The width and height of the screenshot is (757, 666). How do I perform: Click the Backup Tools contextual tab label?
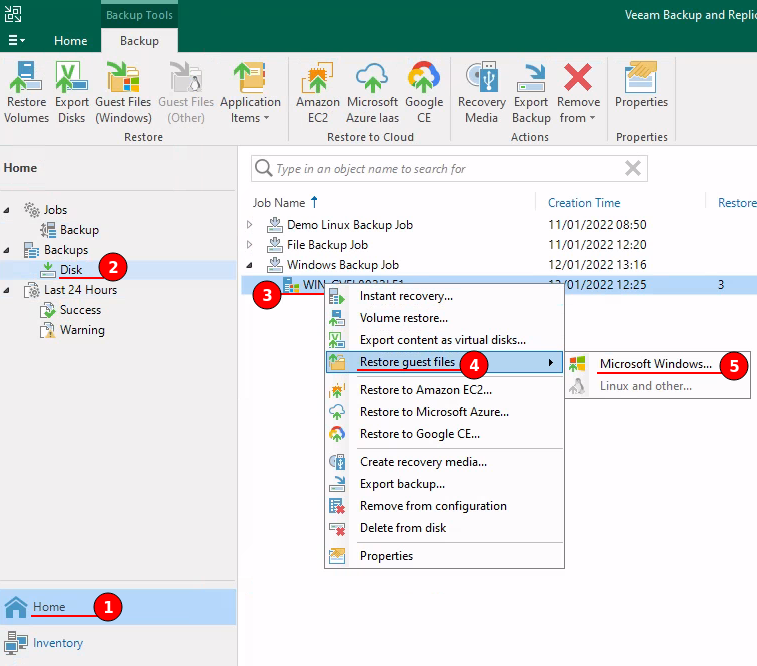[139, 15]
